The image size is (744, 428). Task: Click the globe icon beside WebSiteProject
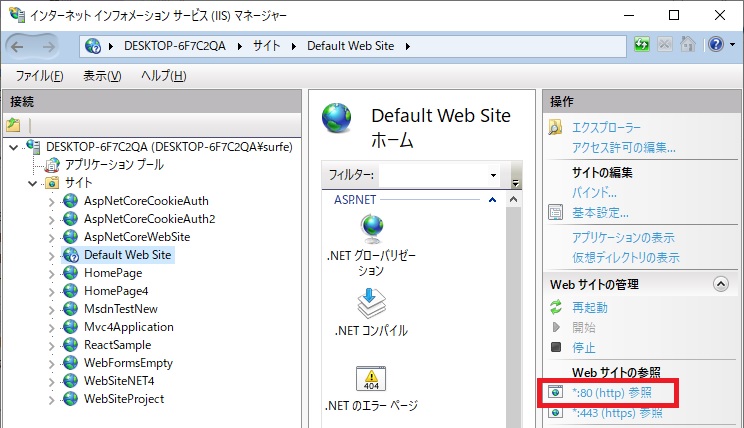coord(70,399)
